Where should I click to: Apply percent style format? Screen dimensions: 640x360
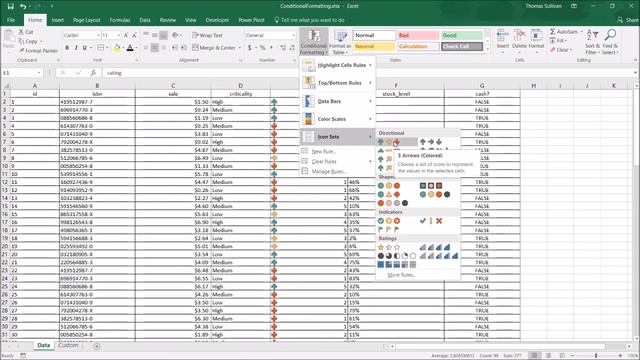tap(262, 48)
